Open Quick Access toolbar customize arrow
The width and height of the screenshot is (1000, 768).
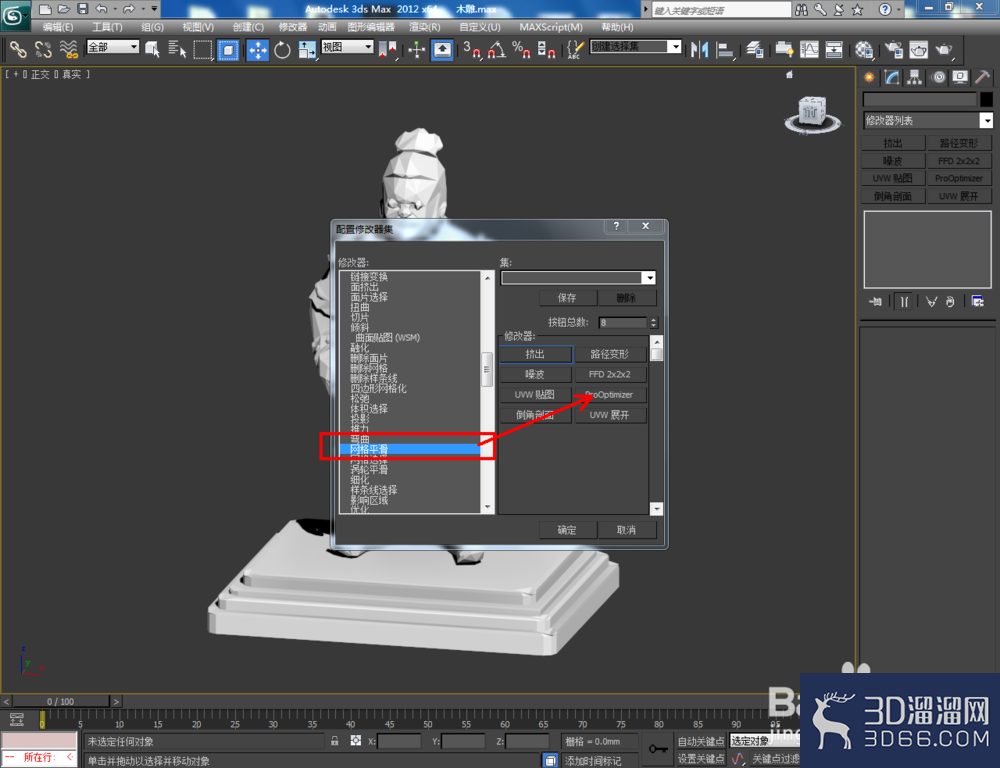click(154, 9)
